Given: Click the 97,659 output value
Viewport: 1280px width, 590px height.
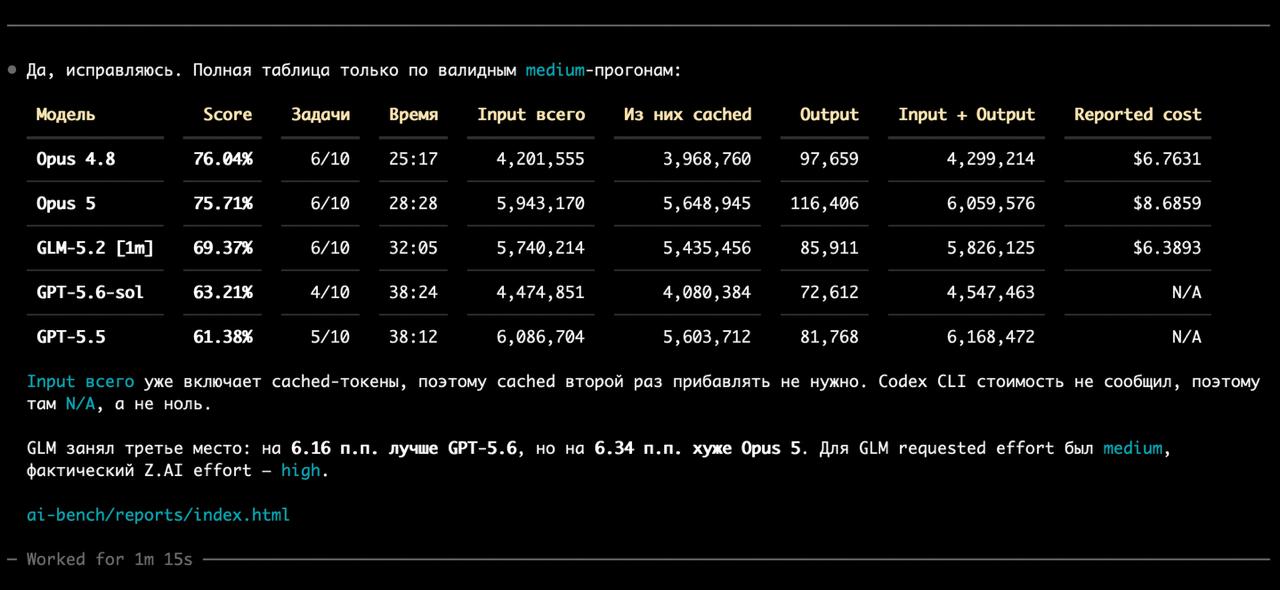Looking at the screenshot, I should pos(830,158).
